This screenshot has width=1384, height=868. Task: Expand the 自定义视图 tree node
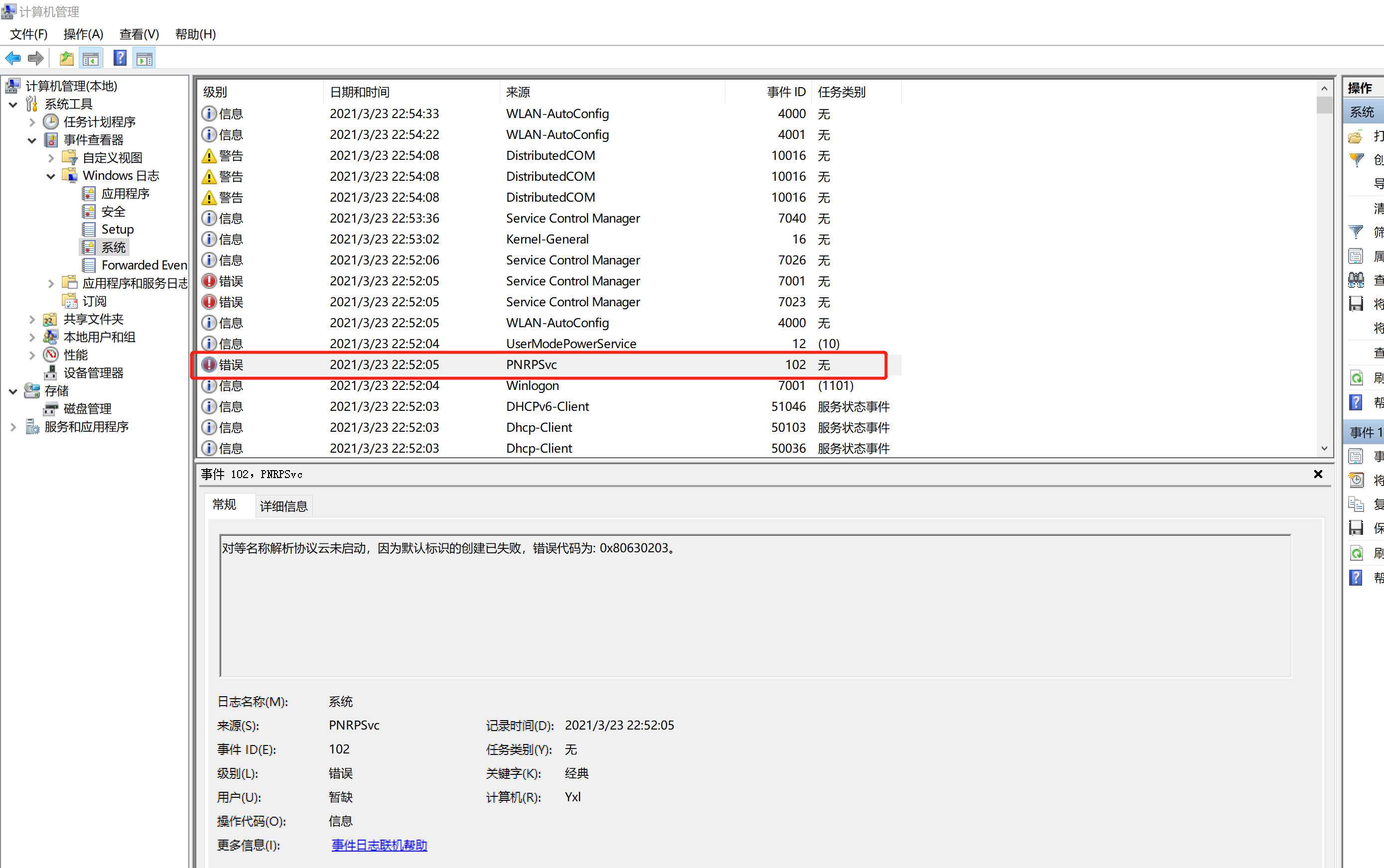pos(50,158)
